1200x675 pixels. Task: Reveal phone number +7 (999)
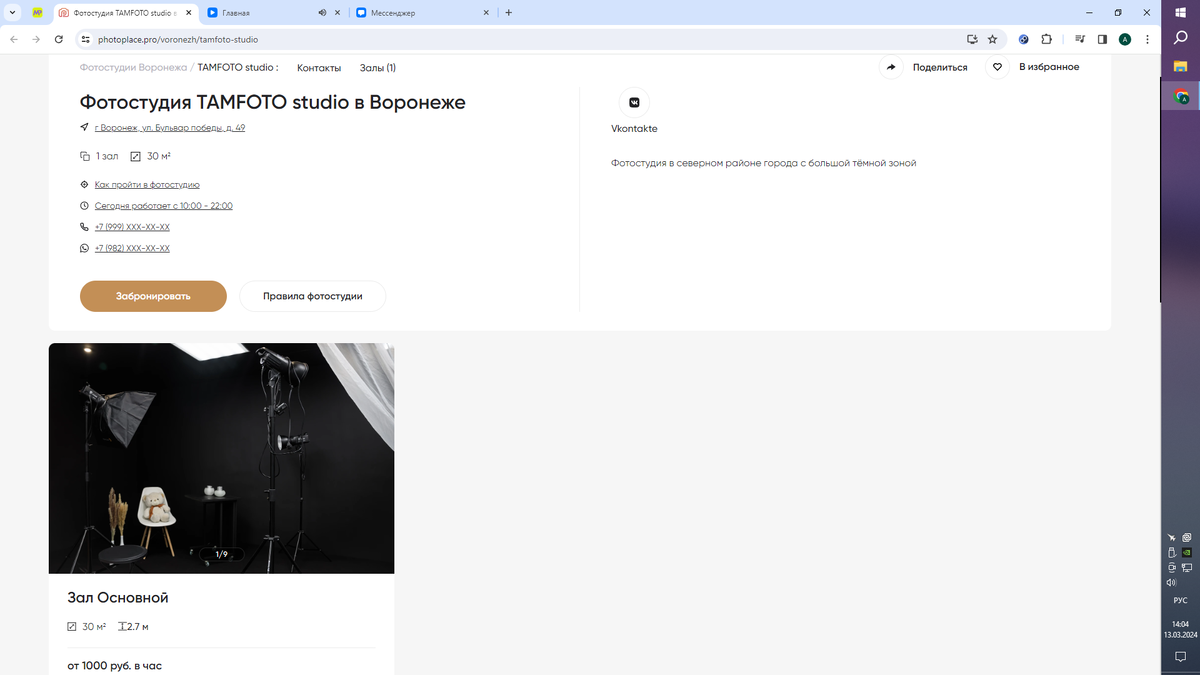pyautogui.click(x=132, y=227)
